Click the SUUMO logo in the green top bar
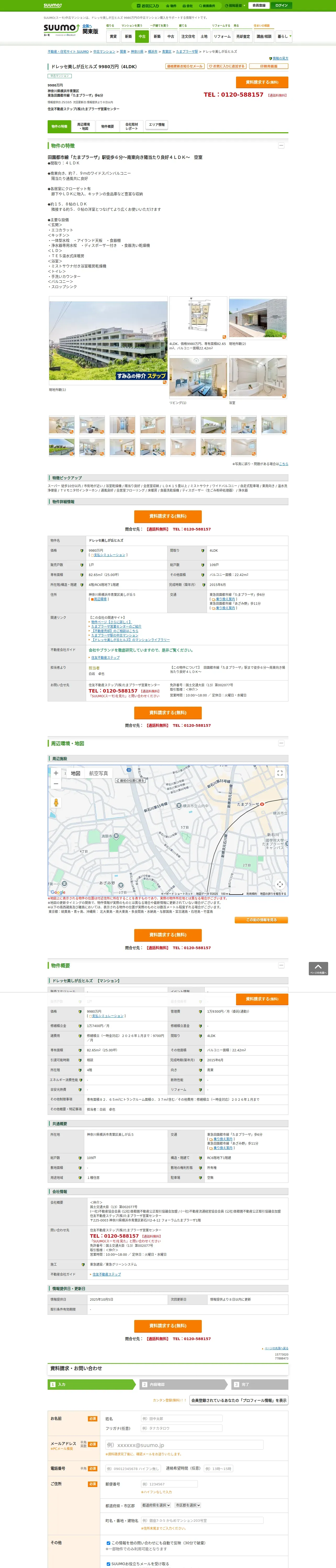The image size is (336, 1568). coord(52,5)
